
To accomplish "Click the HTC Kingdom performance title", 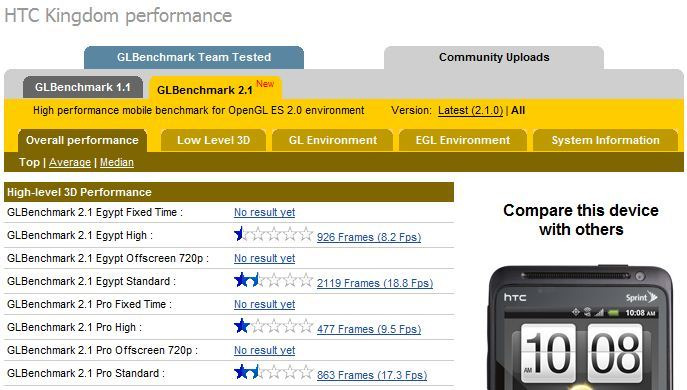I will point(118,16).
